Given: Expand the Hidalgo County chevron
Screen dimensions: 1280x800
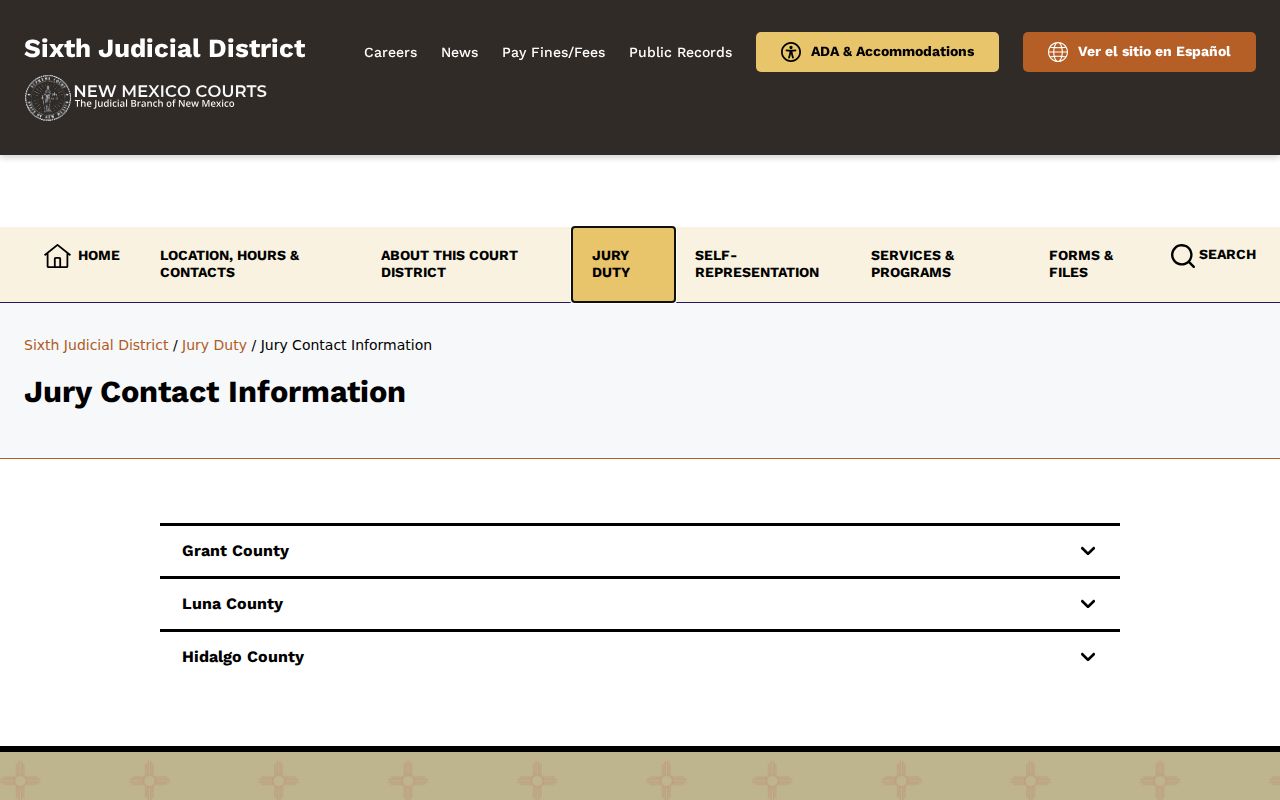Looking at the screenshot, I should [x=1088, y=657].
